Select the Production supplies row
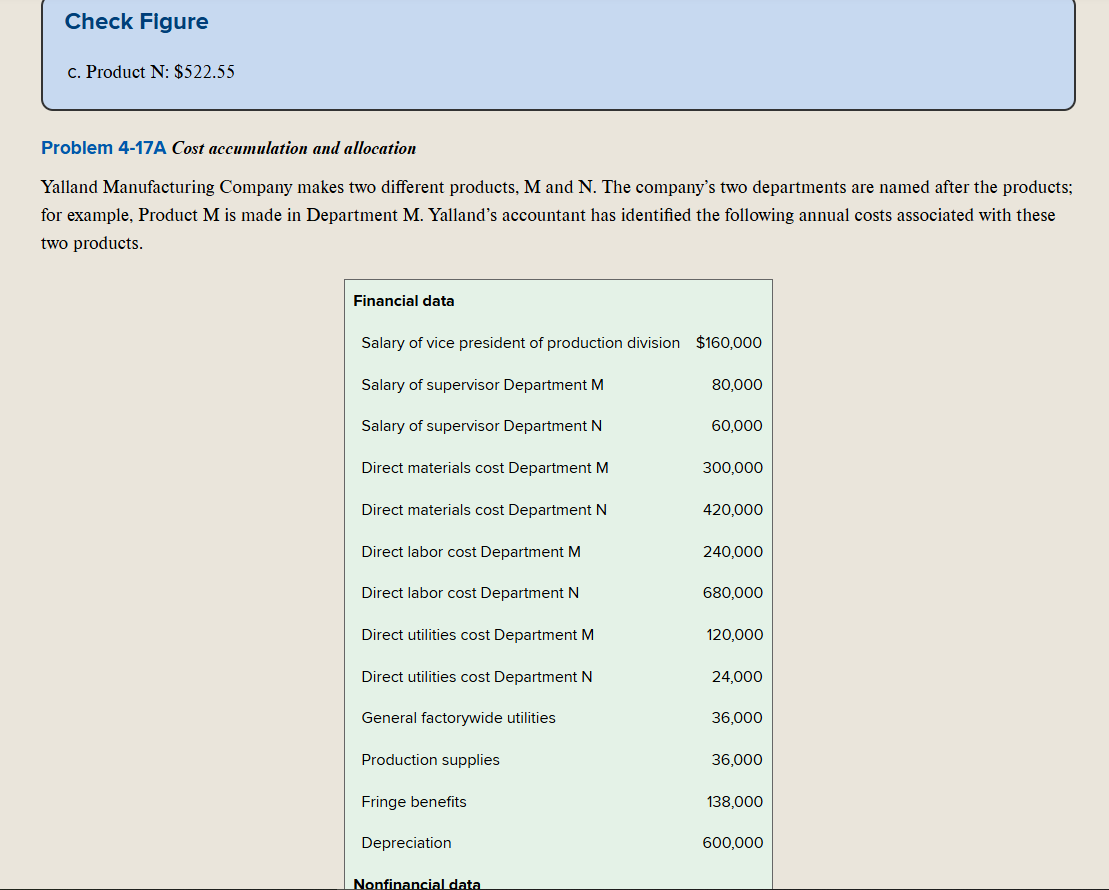Image resolution: width=1109 pixels, height=890 pixels. coord(430,760)
